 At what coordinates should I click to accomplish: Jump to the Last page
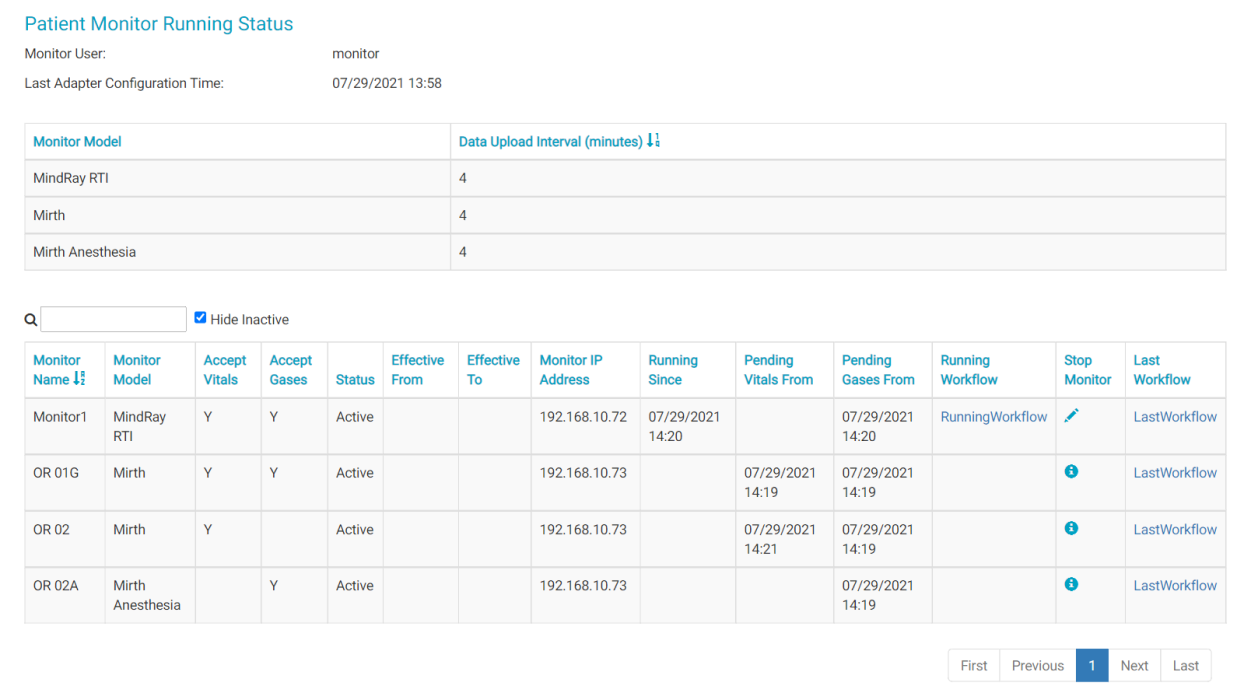tap(1185, 666)
